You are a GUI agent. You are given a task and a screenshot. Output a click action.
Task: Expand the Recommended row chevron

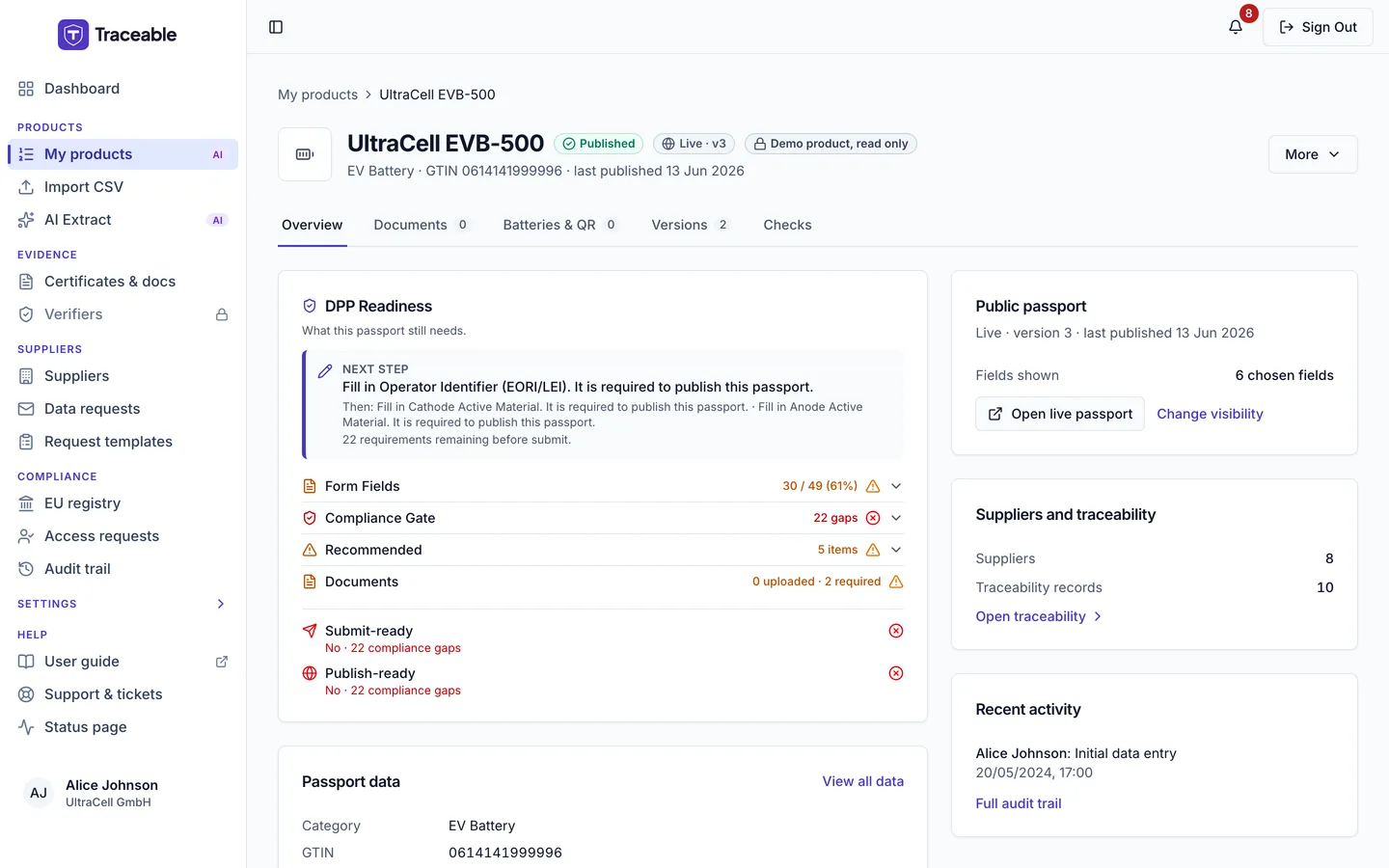pyautogui.click(x=896, y=550)
